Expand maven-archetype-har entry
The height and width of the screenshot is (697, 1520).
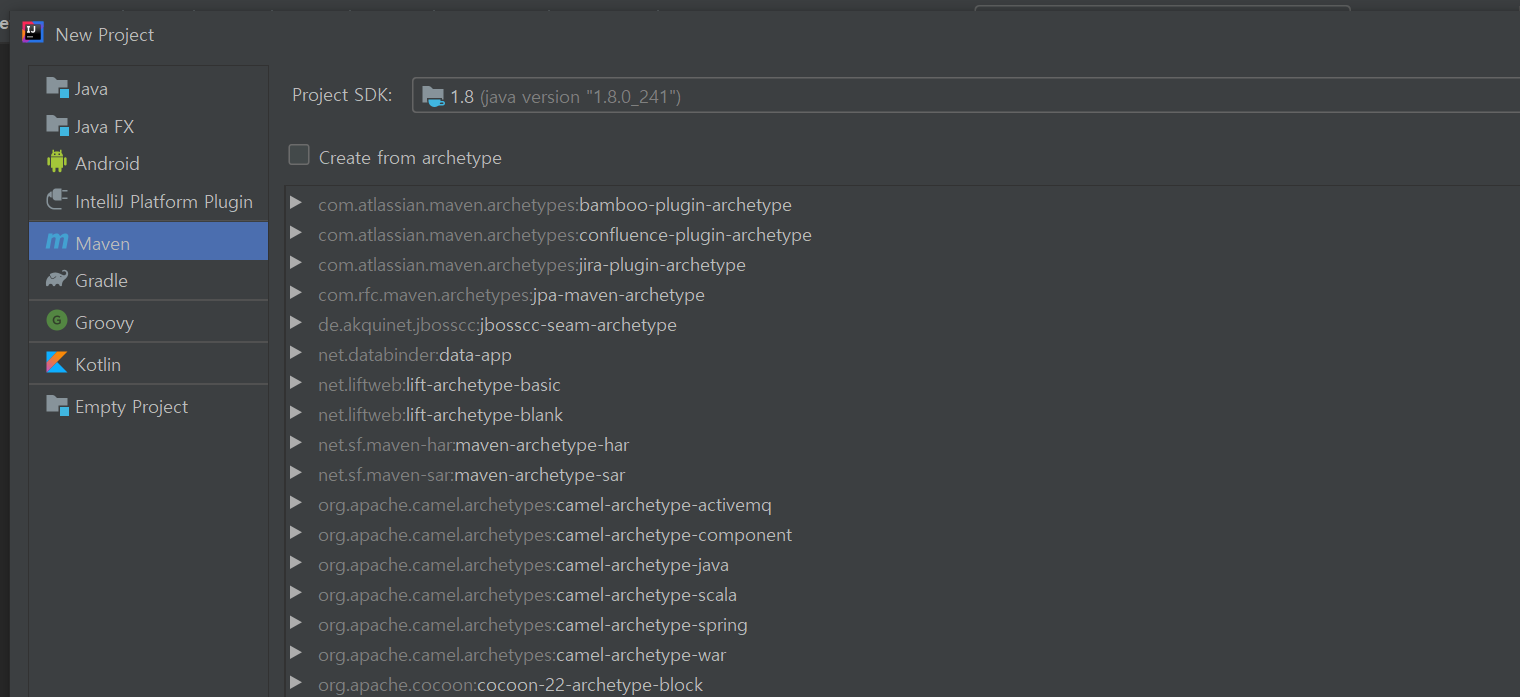click(295, 444)
